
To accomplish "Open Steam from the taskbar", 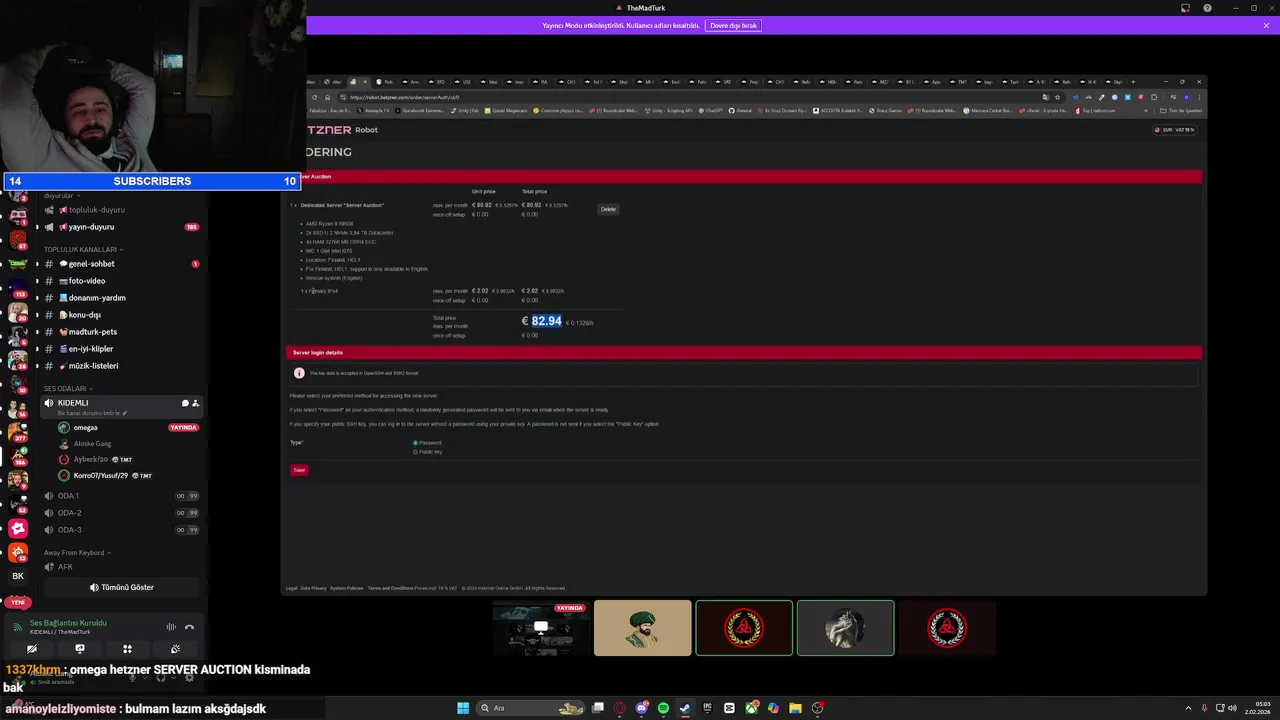I will 685,708.
